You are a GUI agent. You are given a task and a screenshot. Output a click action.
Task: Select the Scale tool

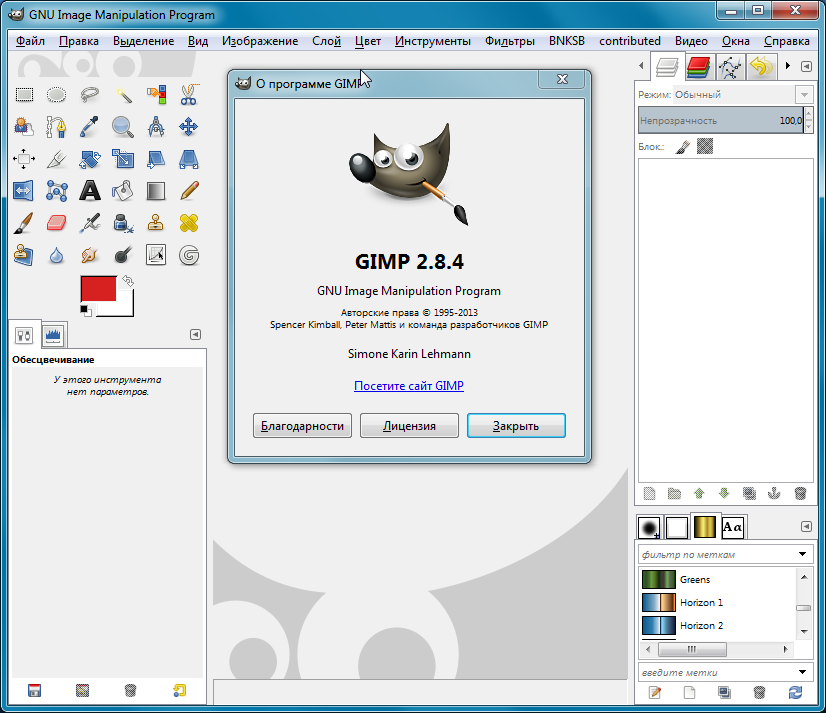pyautogui.click(x=123, y=159)
